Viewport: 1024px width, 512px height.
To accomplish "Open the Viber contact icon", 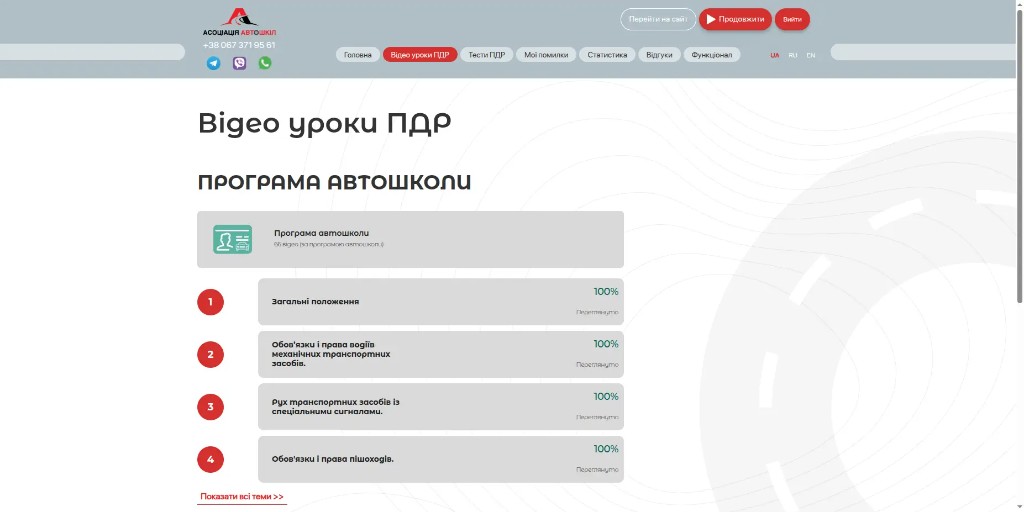I will coord(240,63).
